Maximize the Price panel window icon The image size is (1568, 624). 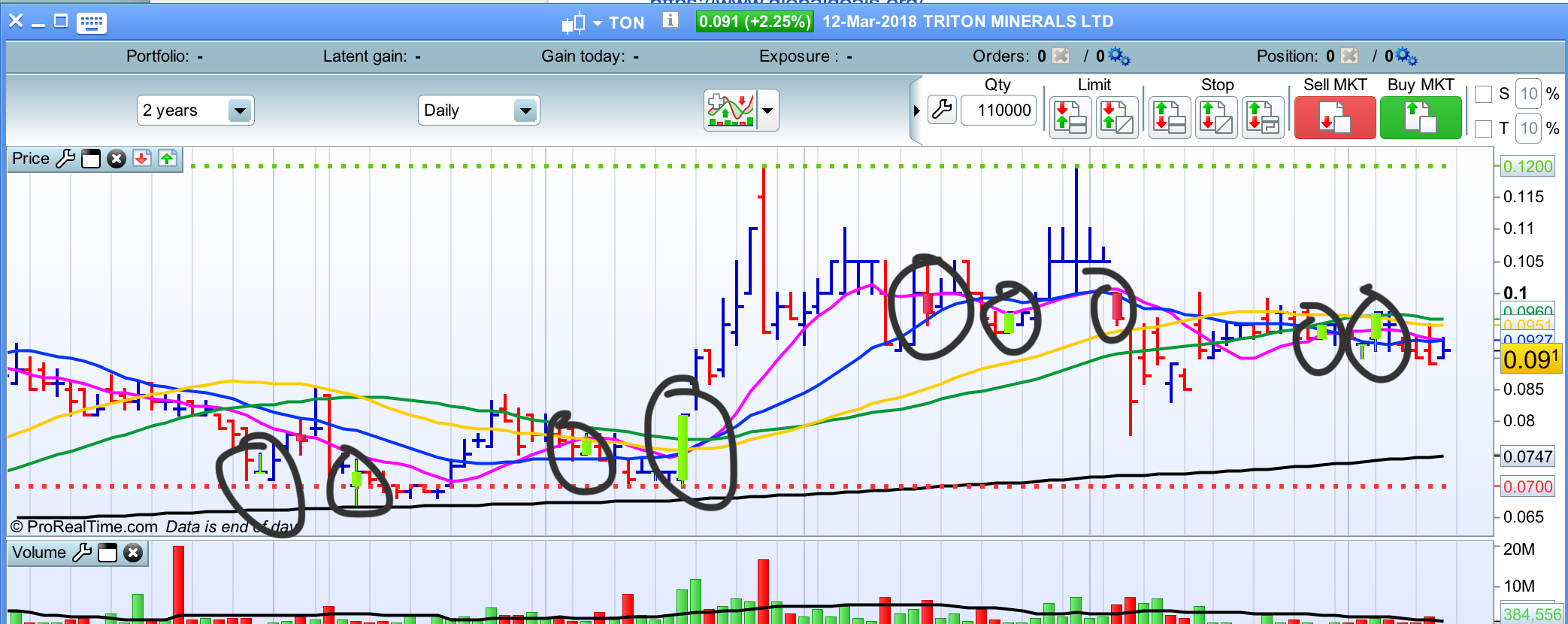coord(91,159)
